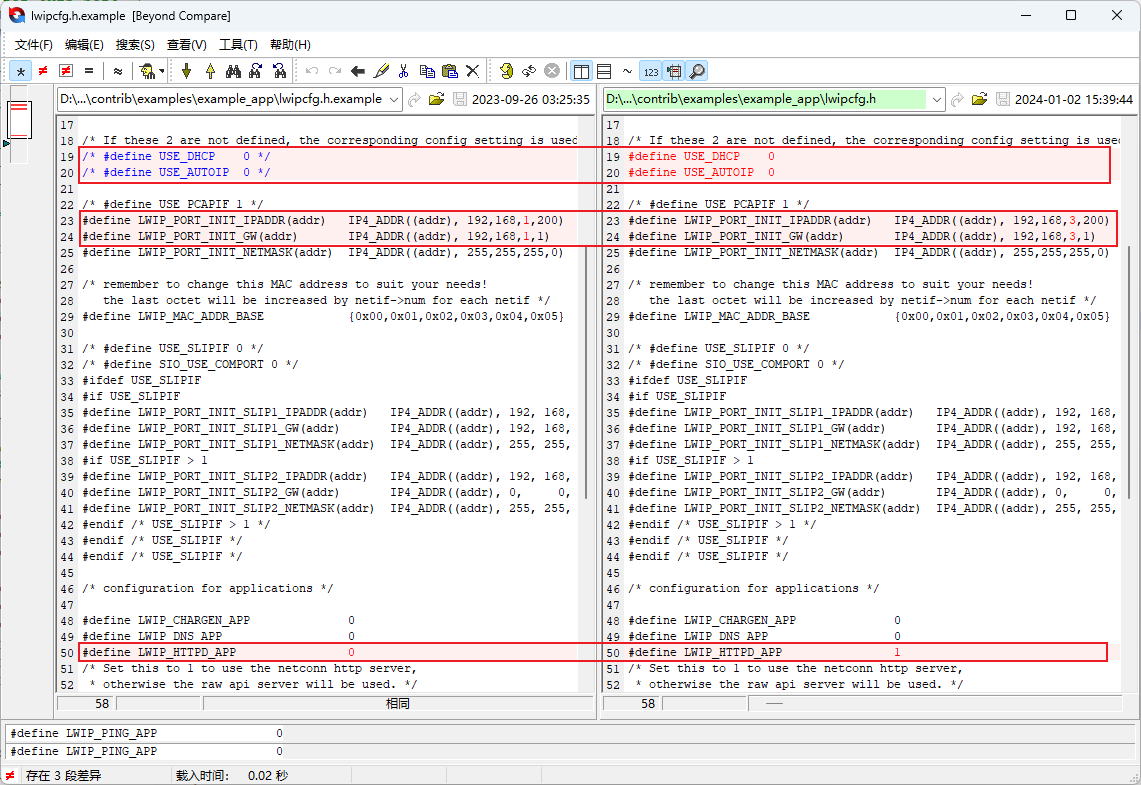Expand the right file path dropdown
The width and height of the screenshot is (1141, 785).
pos(936,99)
